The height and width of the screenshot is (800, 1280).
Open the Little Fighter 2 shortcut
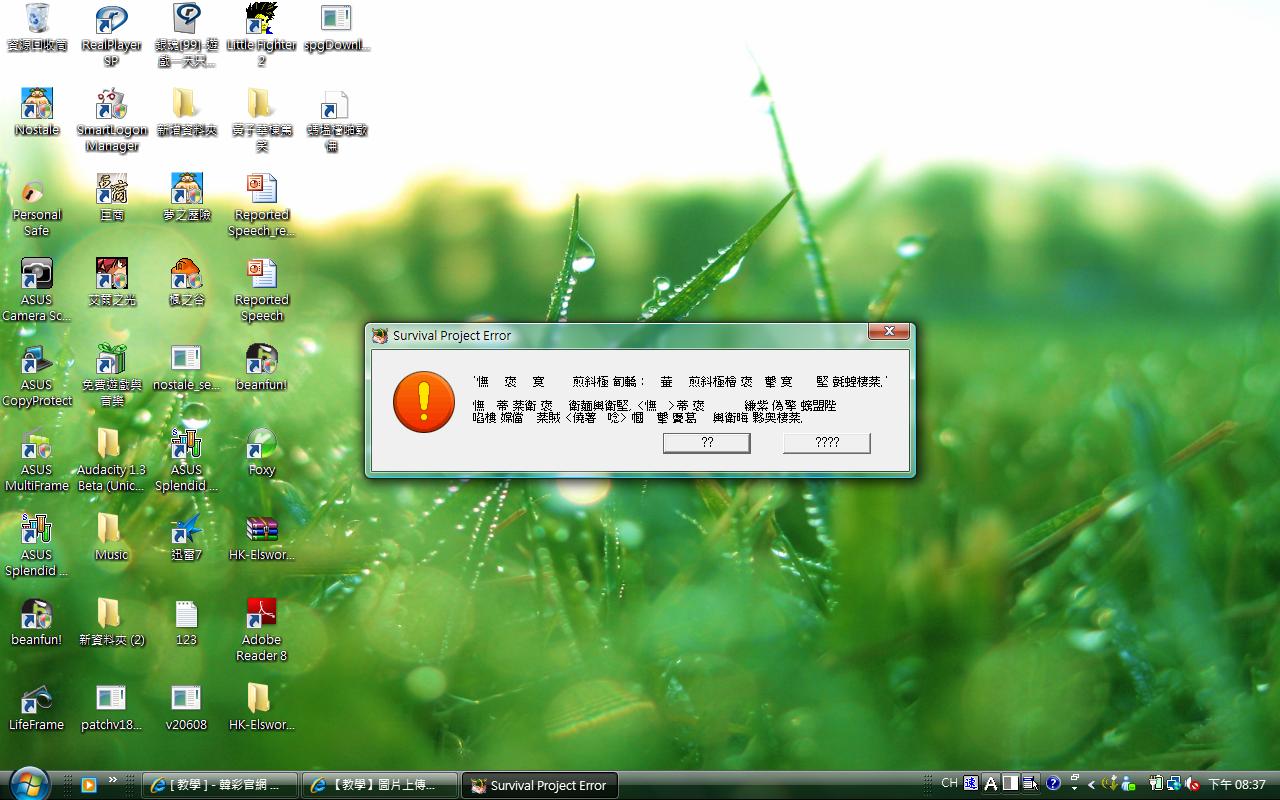[x=261, y=20]
